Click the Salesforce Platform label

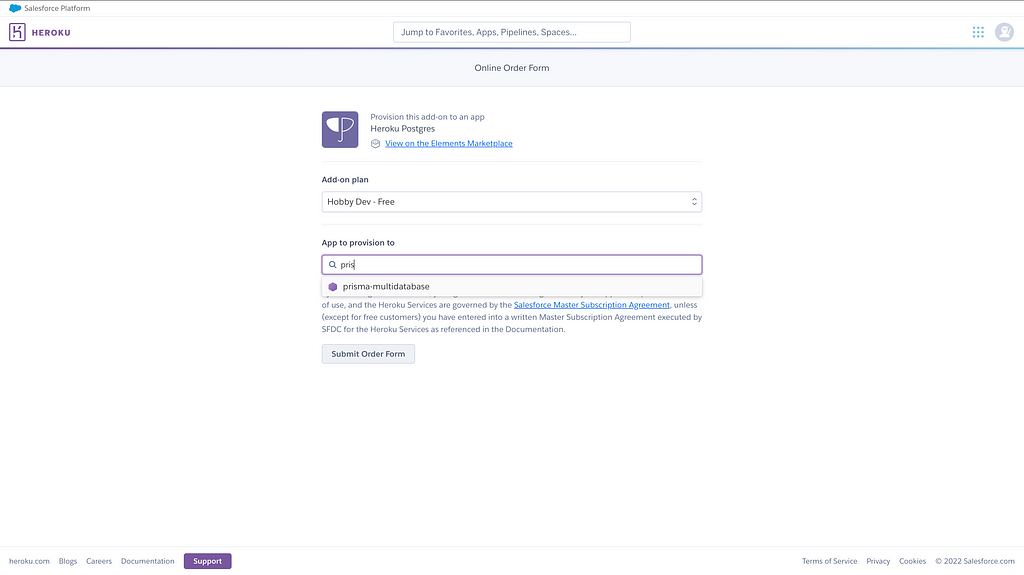coord(57,8)
